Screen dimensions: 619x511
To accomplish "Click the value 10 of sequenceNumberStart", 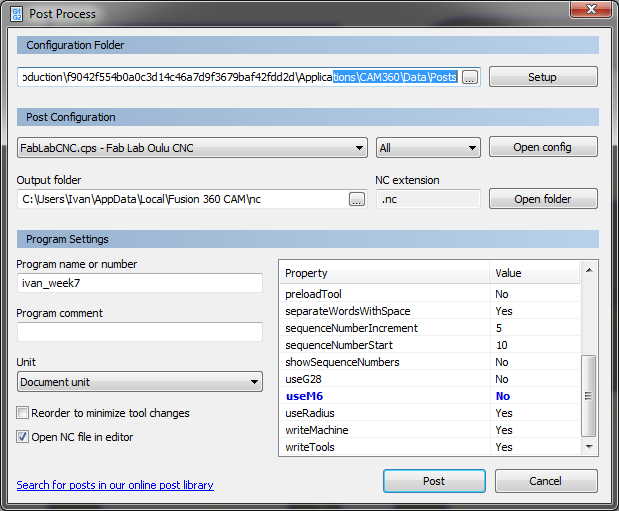I will tap(502, 345).
